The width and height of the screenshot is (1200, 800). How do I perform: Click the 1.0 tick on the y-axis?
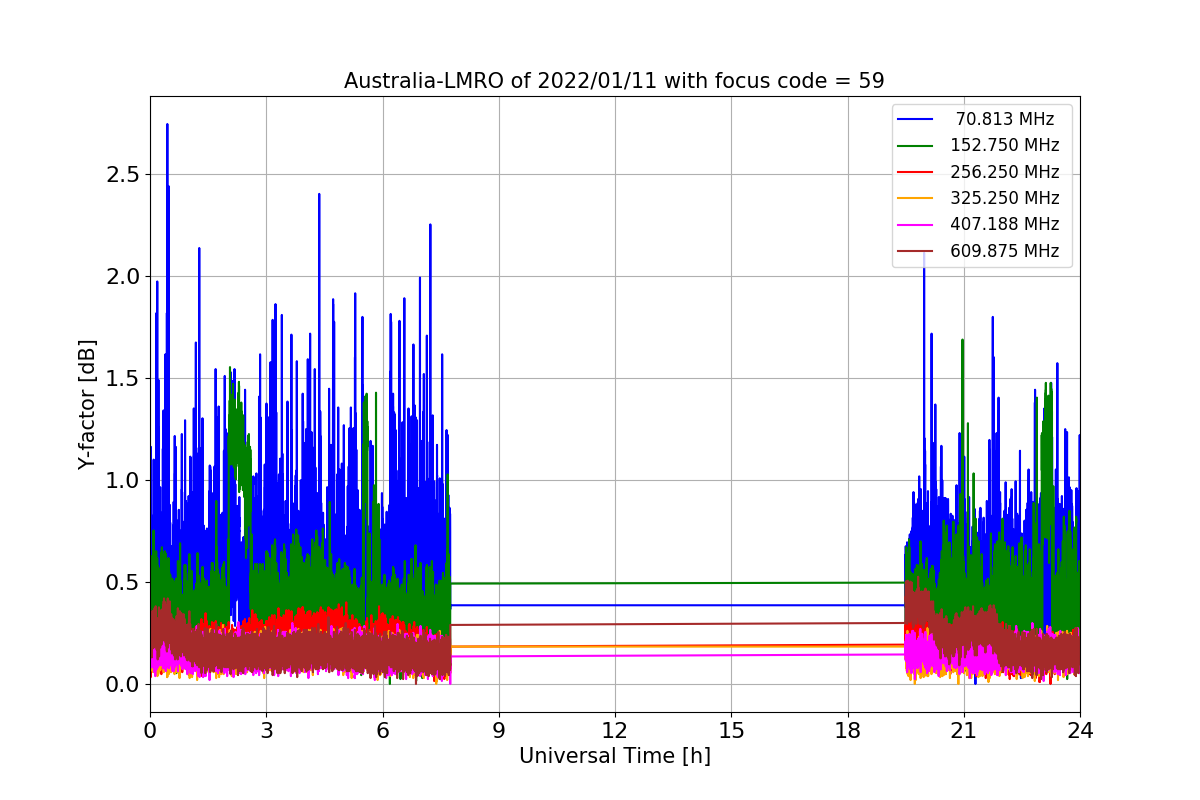point(122,480)
